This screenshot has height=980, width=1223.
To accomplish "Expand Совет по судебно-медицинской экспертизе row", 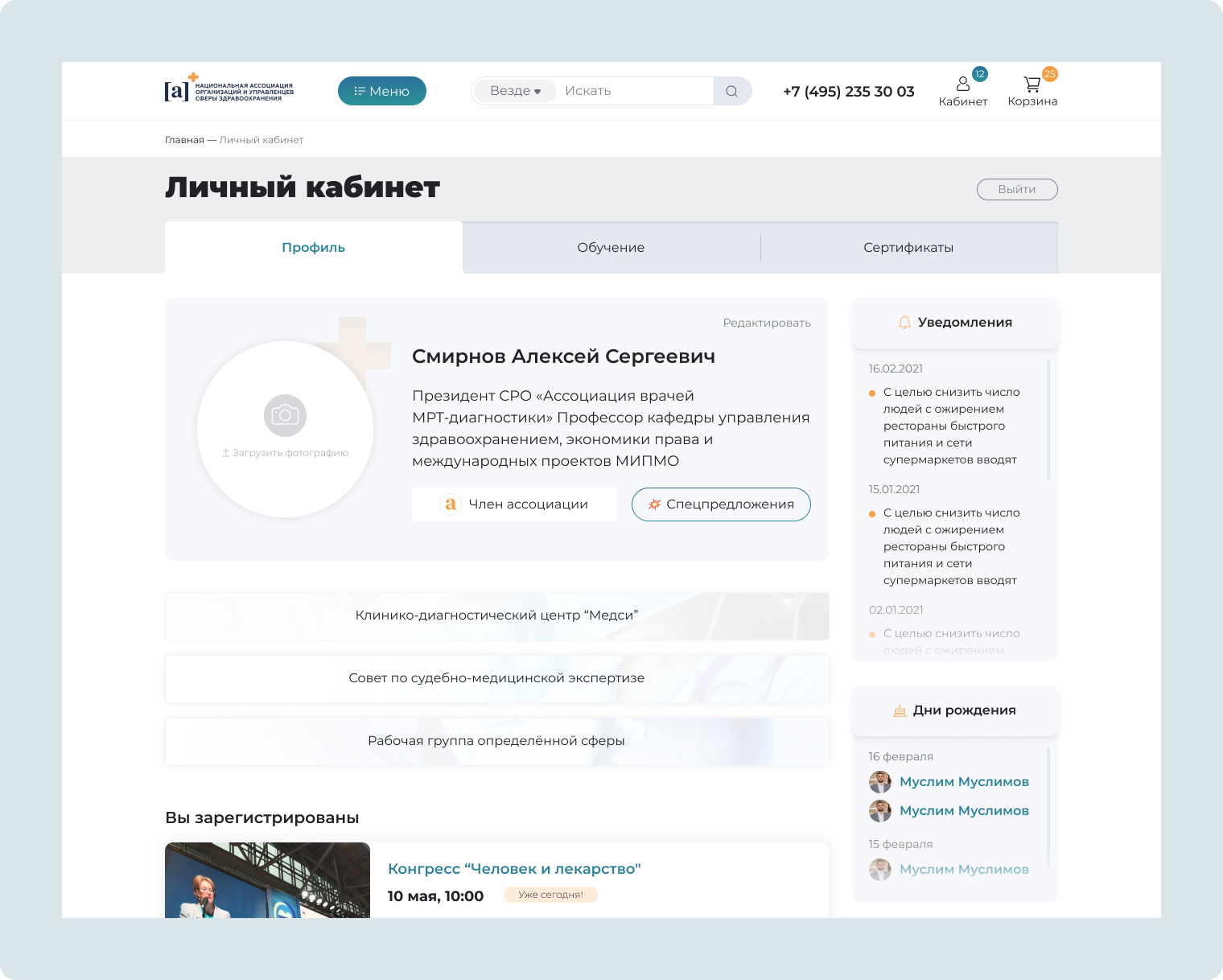I will tap(496, 678).
